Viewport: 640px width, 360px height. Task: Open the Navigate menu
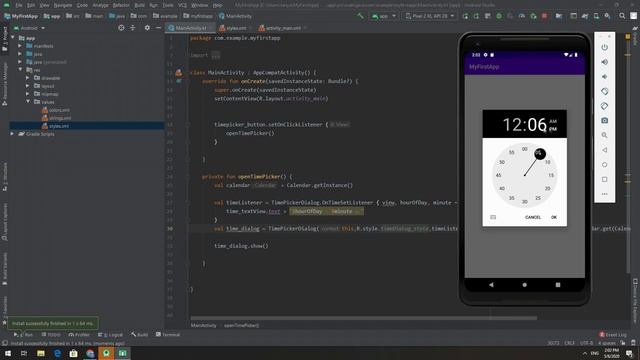click(x=62, y=5)
